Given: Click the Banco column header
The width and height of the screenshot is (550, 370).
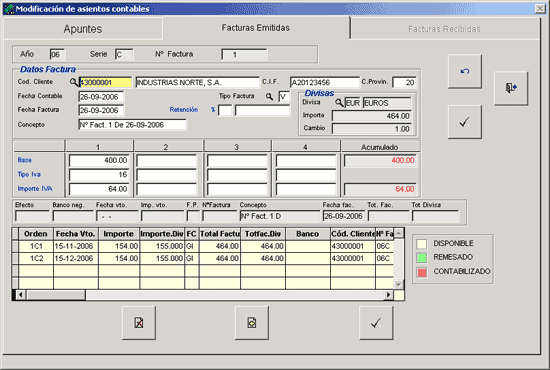Looking at the screenshot, I should (308, 234).
